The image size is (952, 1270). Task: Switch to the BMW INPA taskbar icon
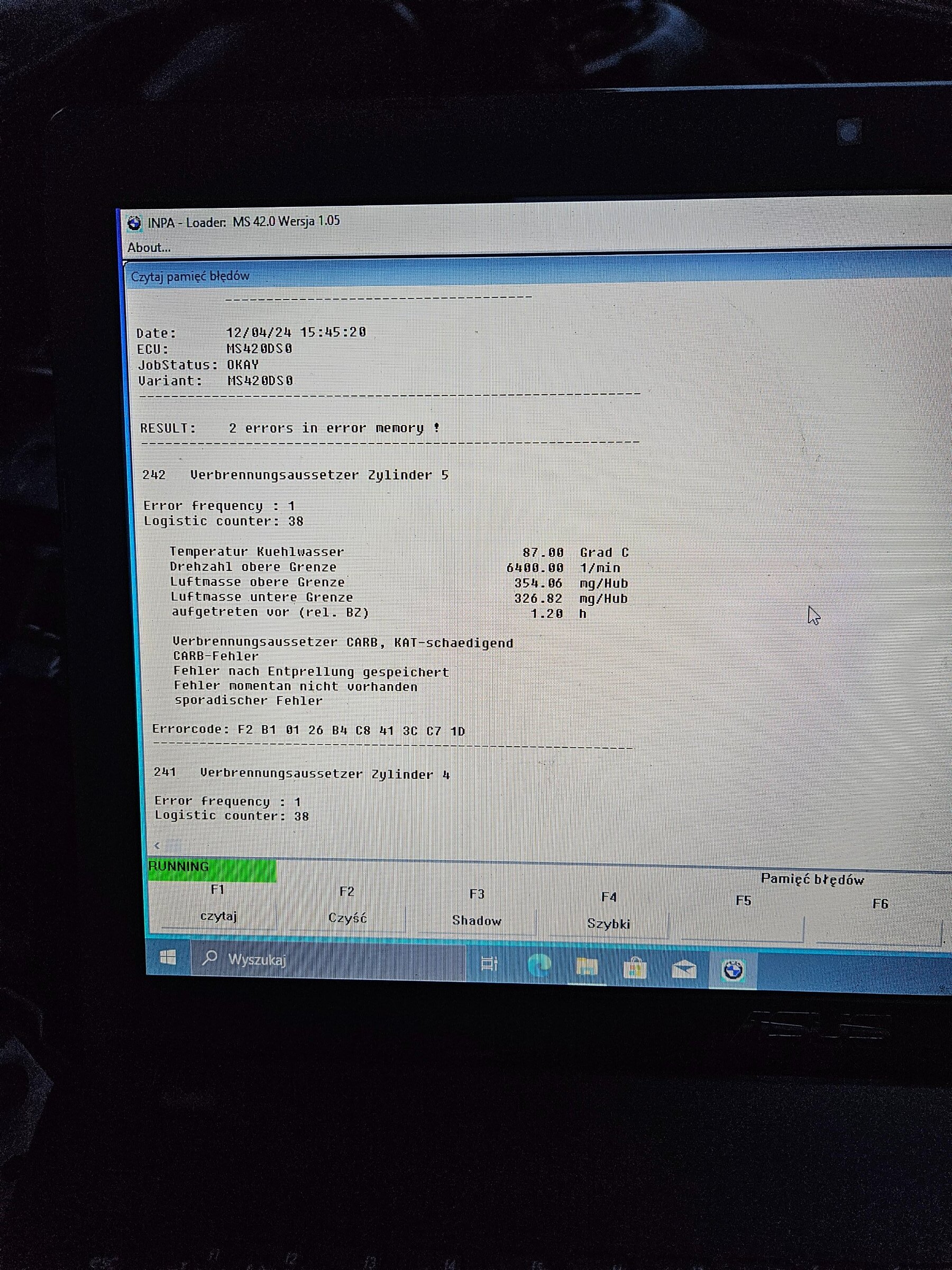pos(734,971)
